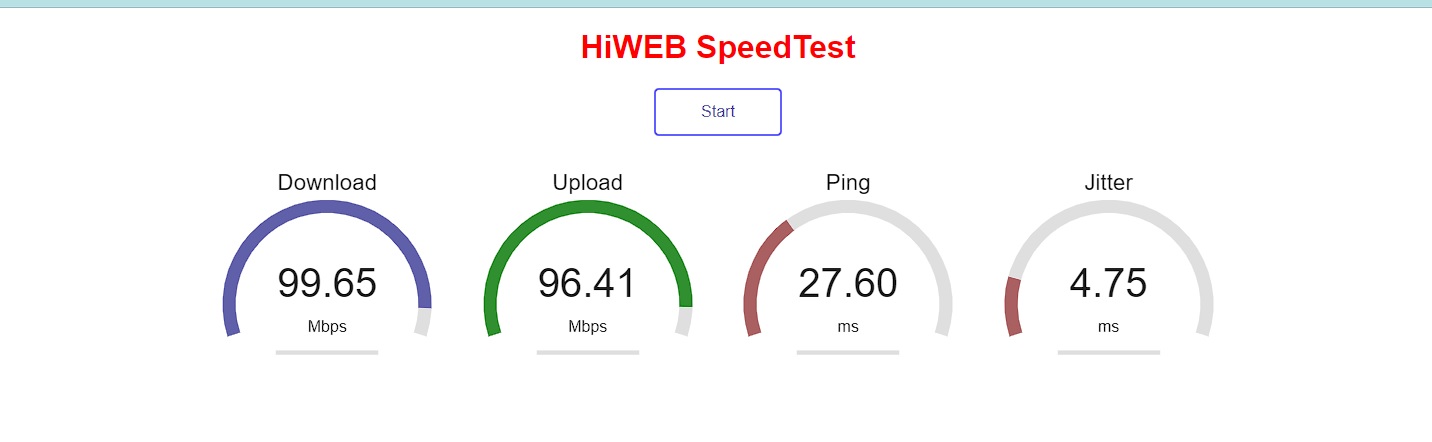Viewport: 1432px width, 442px height.
Task: Click the Mbps unit under Upload
Action: coord(588,327)
